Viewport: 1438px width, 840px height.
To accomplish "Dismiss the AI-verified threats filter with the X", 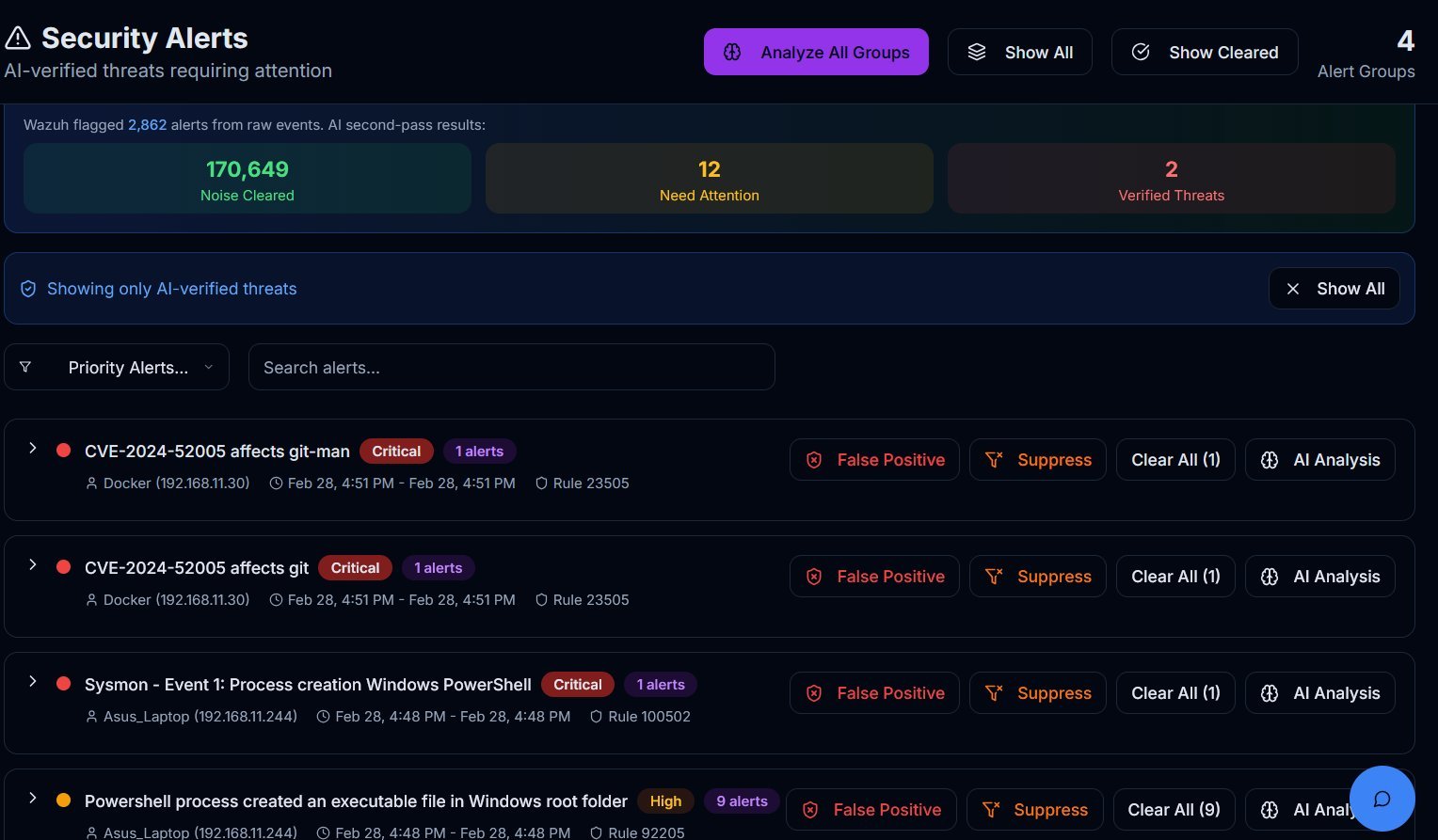I will (x=1293, y=289).
